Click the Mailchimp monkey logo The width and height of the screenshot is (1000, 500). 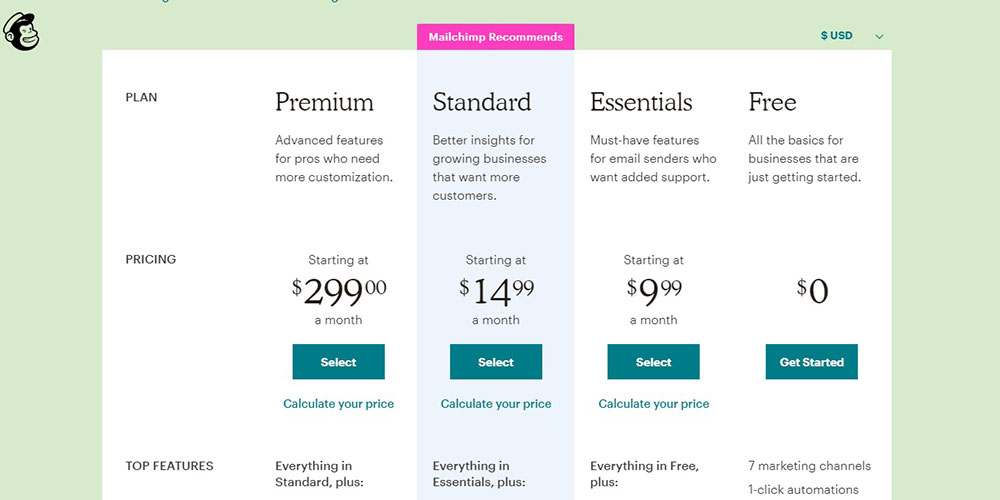pyautogui.click(x=21, y=31)
